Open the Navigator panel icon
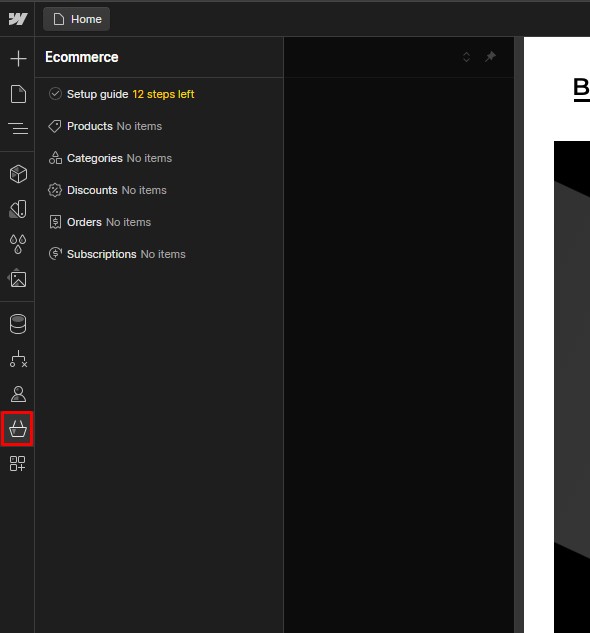The image size is (590, 633). [18, 129]
